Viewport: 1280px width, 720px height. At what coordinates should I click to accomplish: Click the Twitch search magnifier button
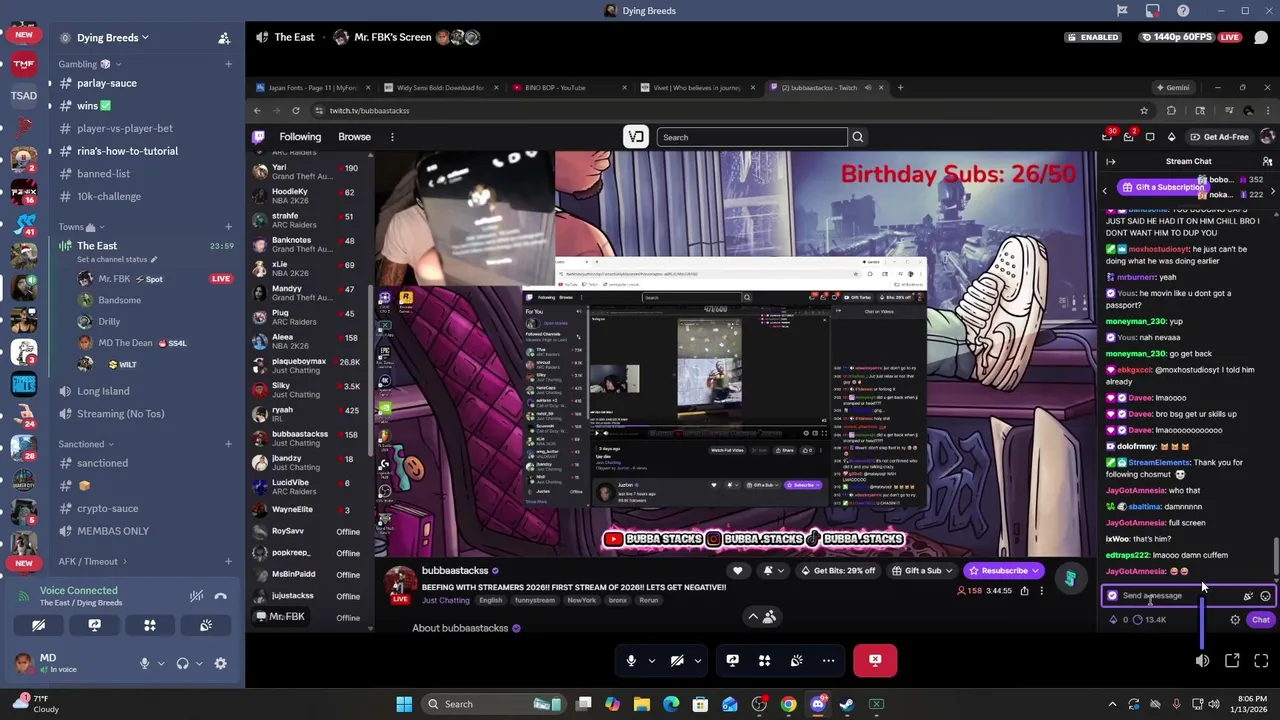tap(857, 137)
